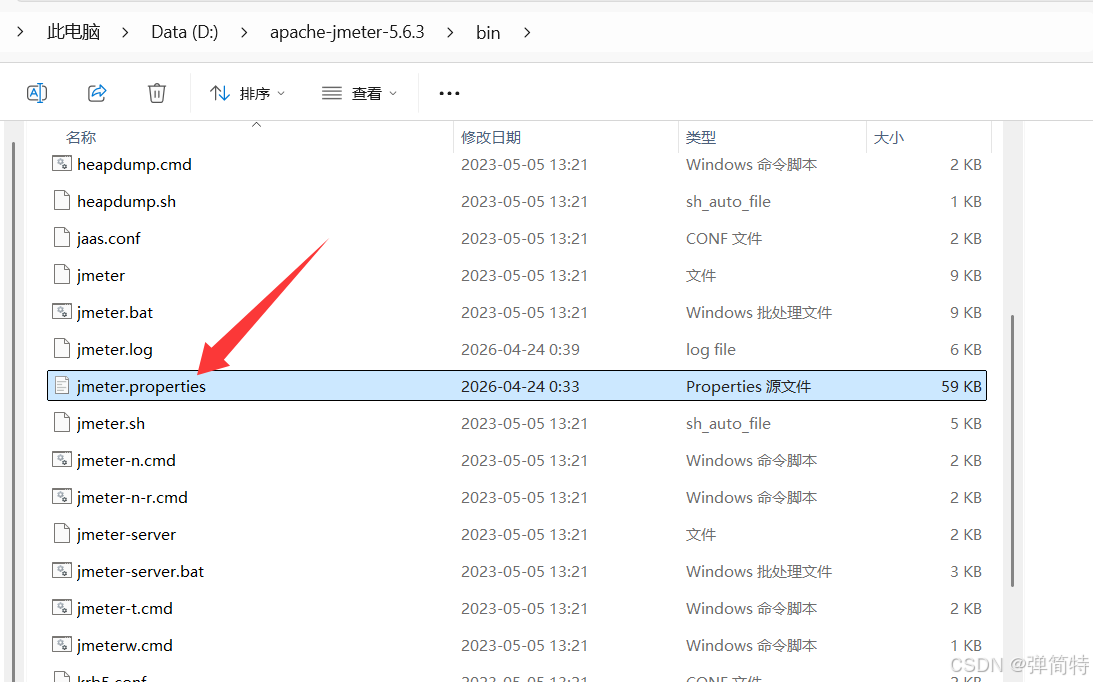Select the jmeter.log file name
Viewport: 1093px width, 682px height.
tap(114, 349)
